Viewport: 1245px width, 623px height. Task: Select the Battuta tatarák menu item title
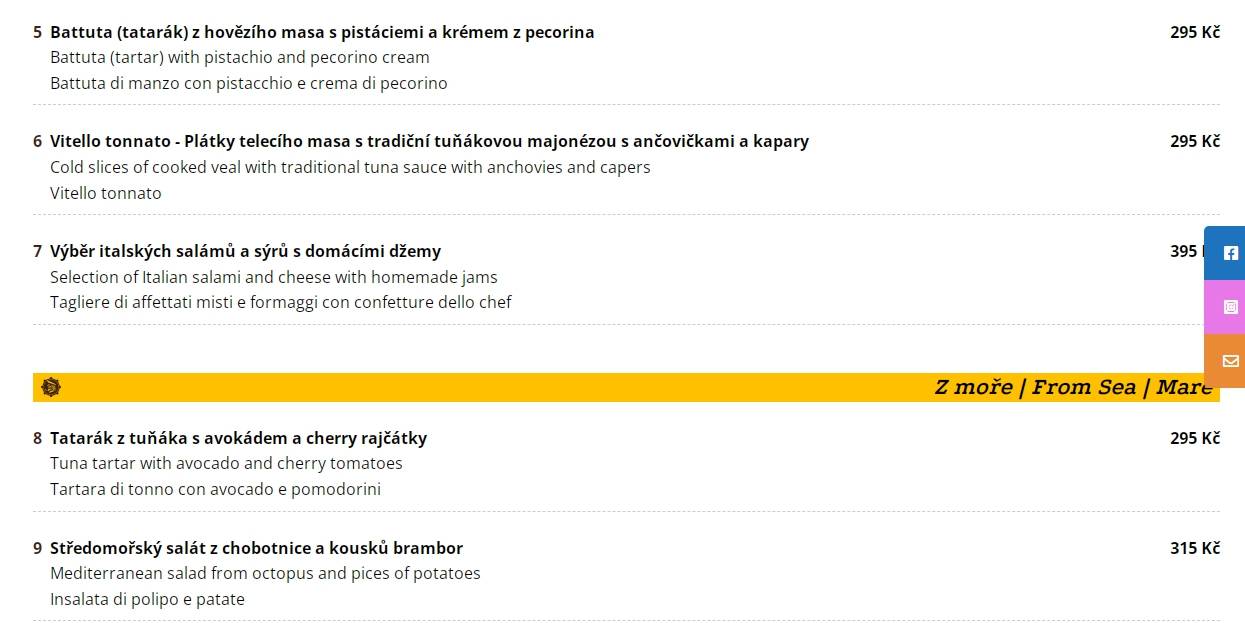click(322, 32)
